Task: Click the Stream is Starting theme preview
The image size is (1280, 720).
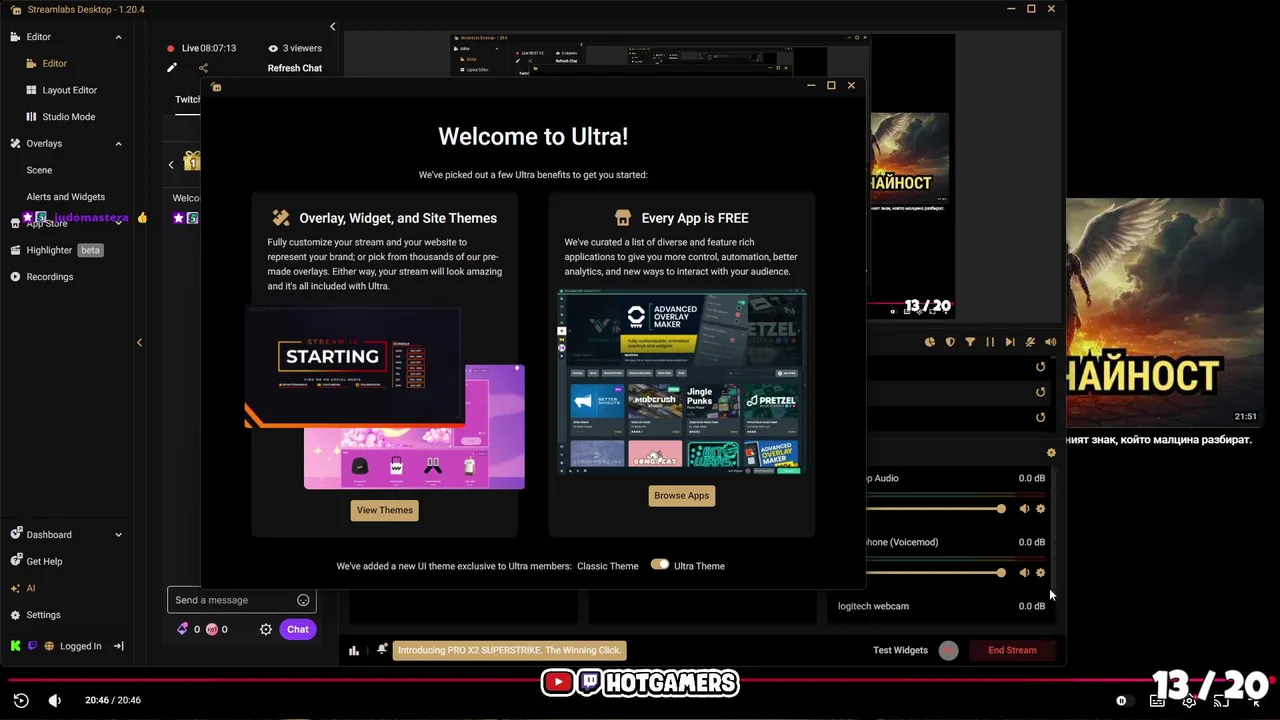Action: tap(355, 367)
